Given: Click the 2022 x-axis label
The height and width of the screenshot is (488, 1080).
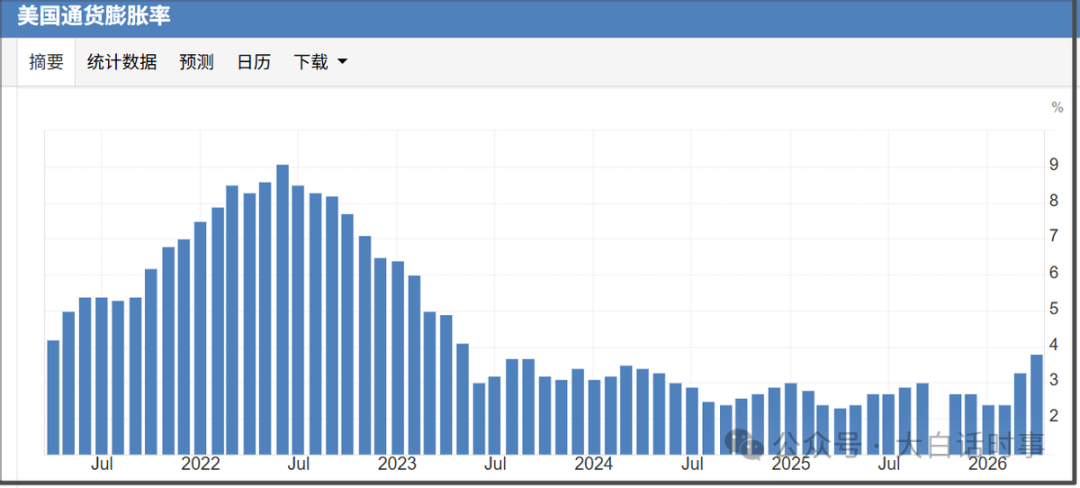Looking at the screenshot, I should click(200, 464).
